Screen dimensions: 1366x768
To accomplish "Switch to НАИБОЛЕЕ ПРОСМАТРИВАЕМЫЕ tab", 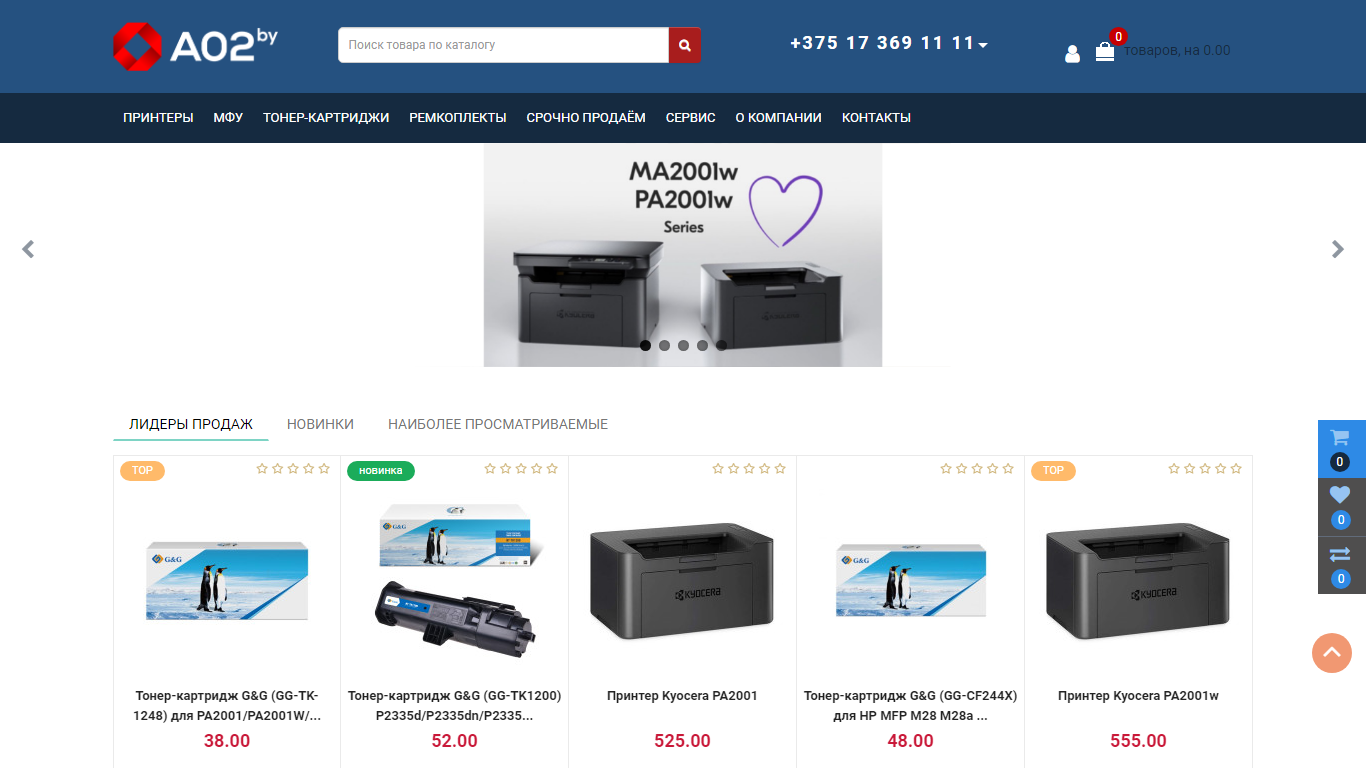I will pos(498,424).
